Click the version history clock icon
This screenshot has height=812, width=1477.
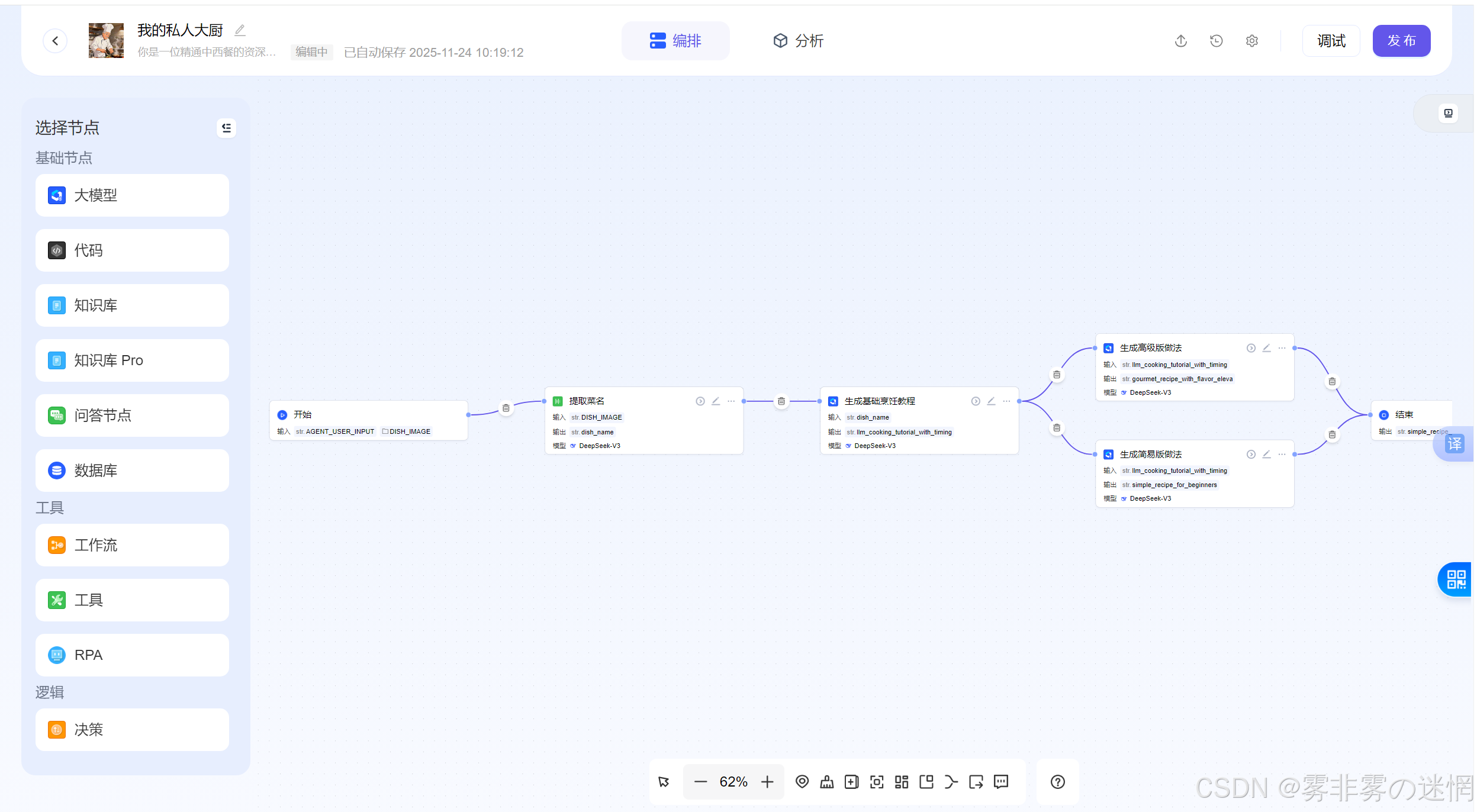tap(1216, 41)
